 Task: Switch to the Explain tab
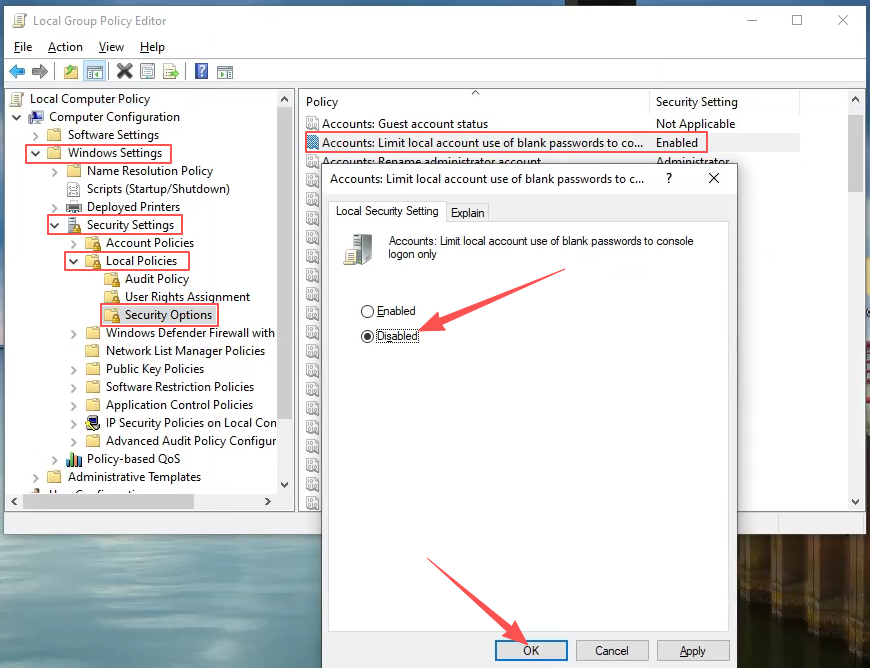tap(467, 212)
